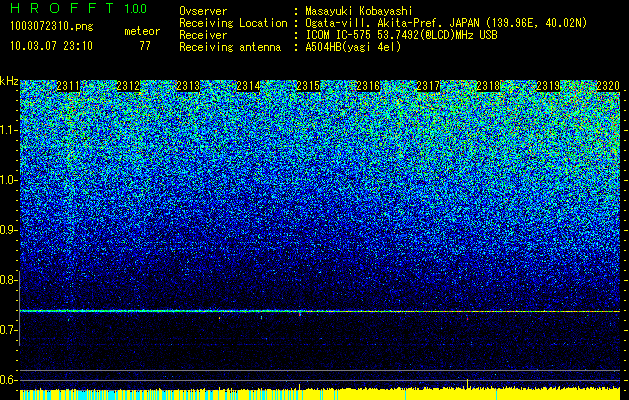629x400 pixels.
Task: Click the 0.8 kHz axis label
Action: (x=7, y=280)
